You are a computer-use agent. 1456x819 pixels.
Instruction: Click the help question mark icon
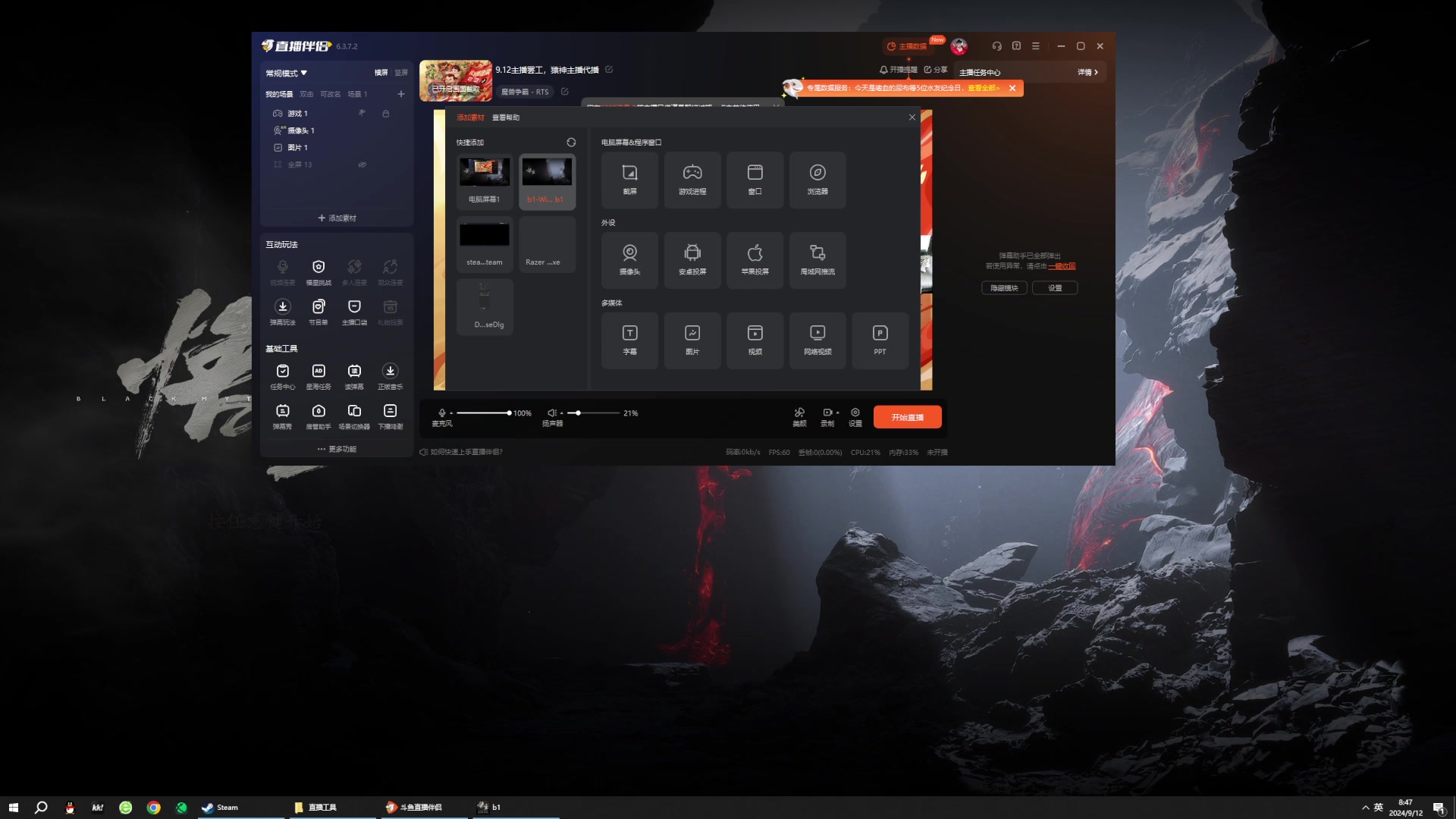pyautogui.click(x=1016, y=46)
